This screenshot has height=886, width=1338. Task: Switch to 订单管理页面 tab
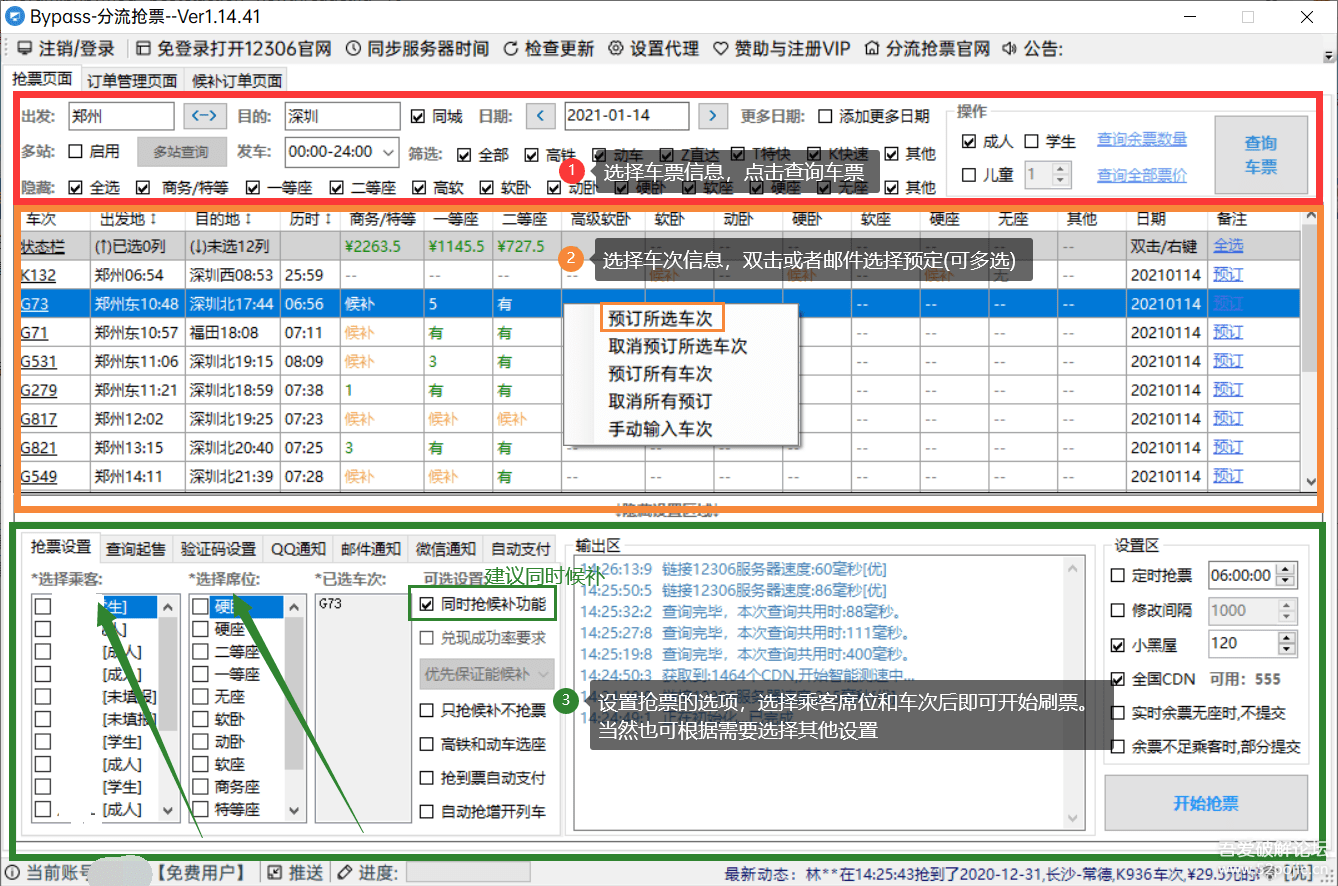(x=132, y=81)
